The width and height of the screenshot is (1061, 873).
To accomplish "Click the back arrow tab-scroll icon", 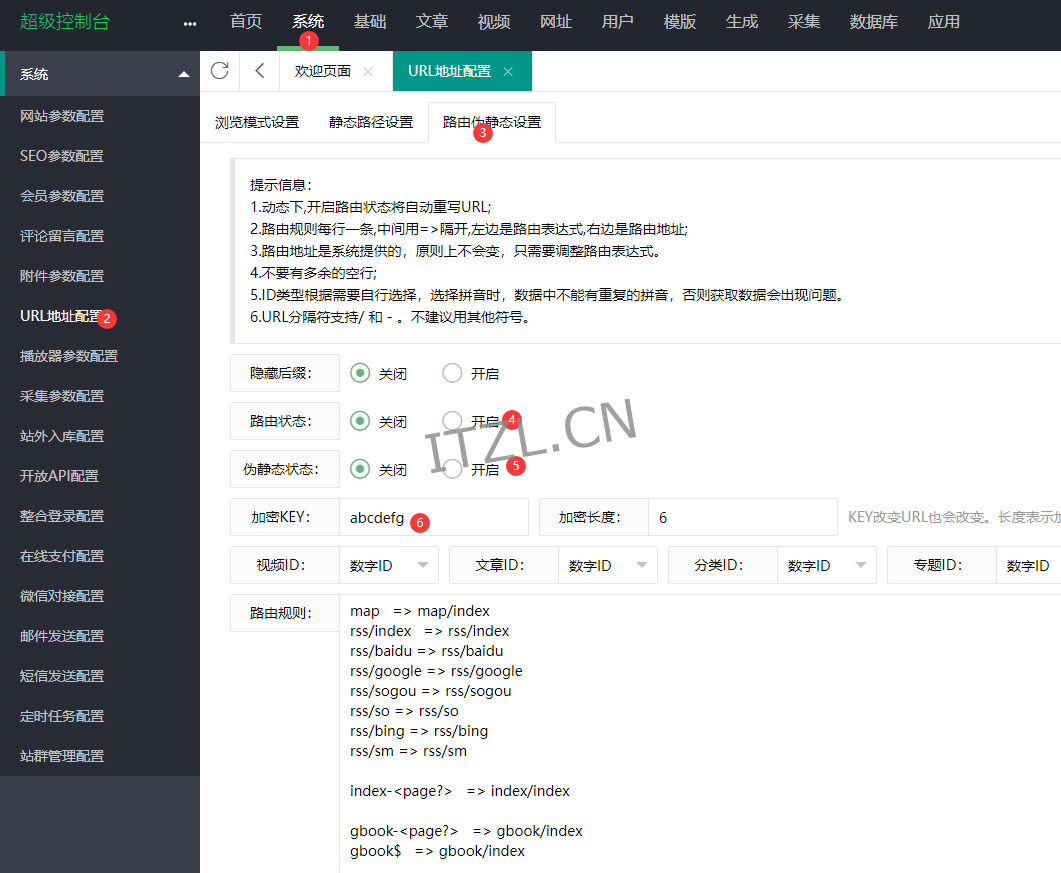I will click(x=260, y=71).
